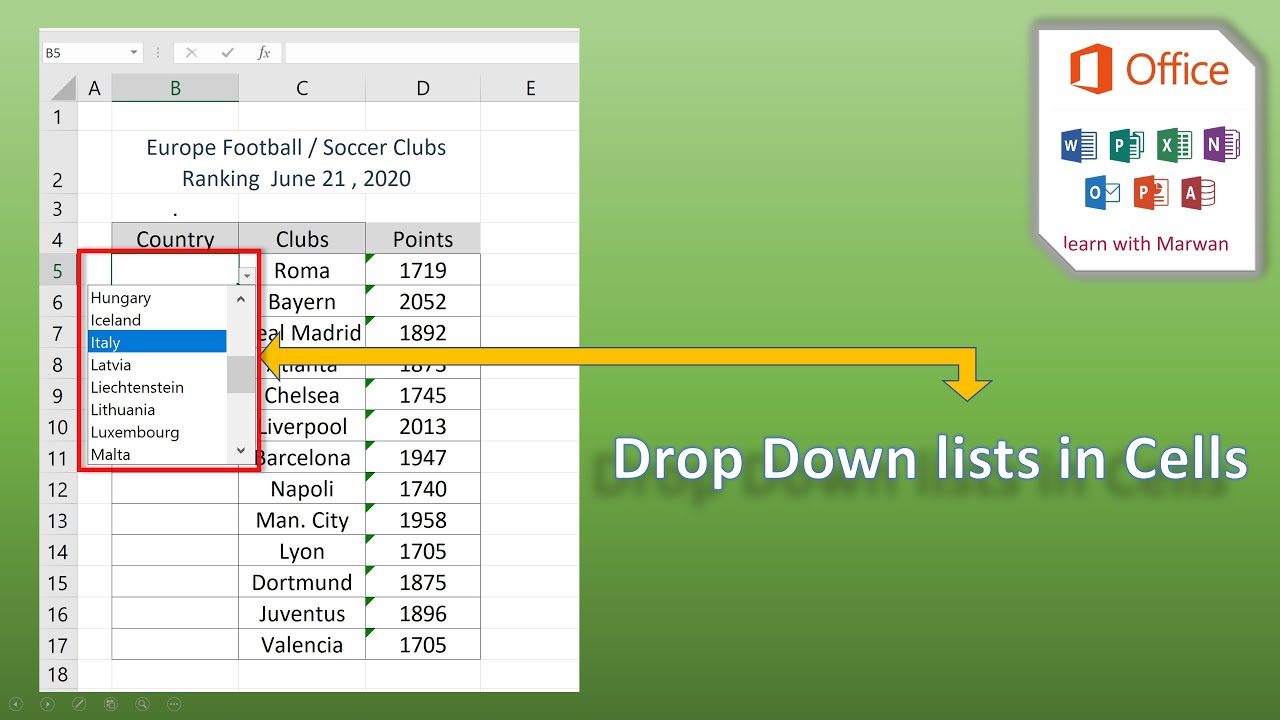Go to previous slide with the back arrow
This screenshot has height=720, width=1280.
point(15,704)
